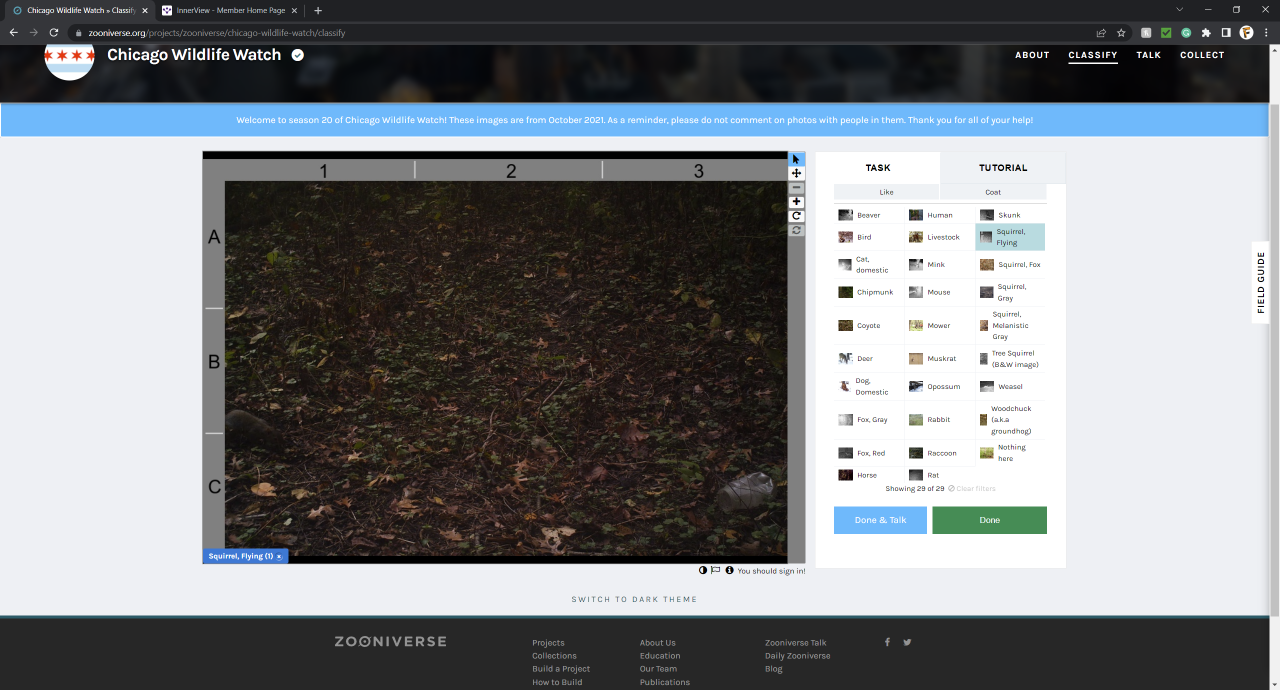Open the Grammarly extension icon
Viewport: 1280px width, 690px height.
pos(1186,32)
